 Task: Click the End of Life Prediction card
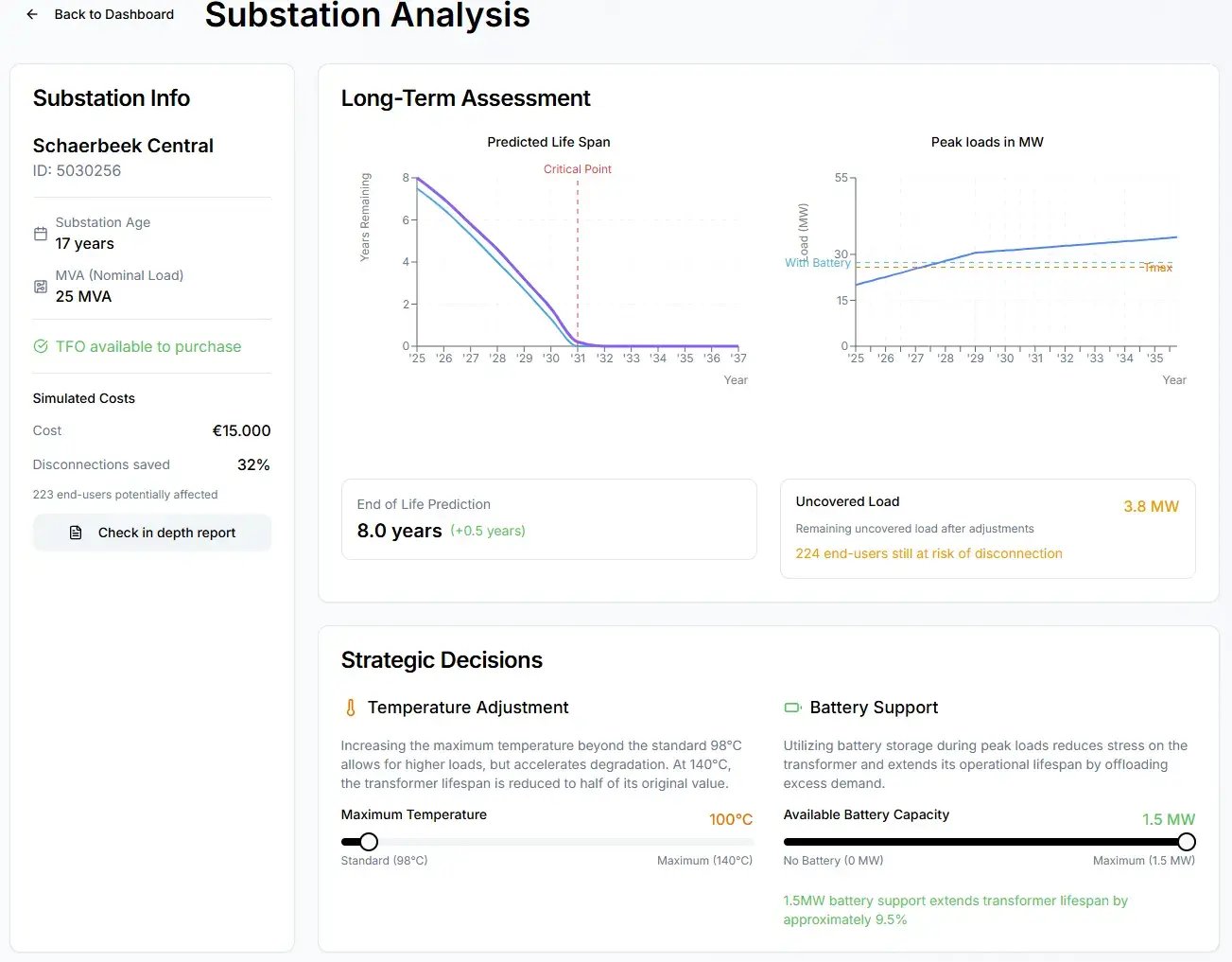tap(548, 519)
